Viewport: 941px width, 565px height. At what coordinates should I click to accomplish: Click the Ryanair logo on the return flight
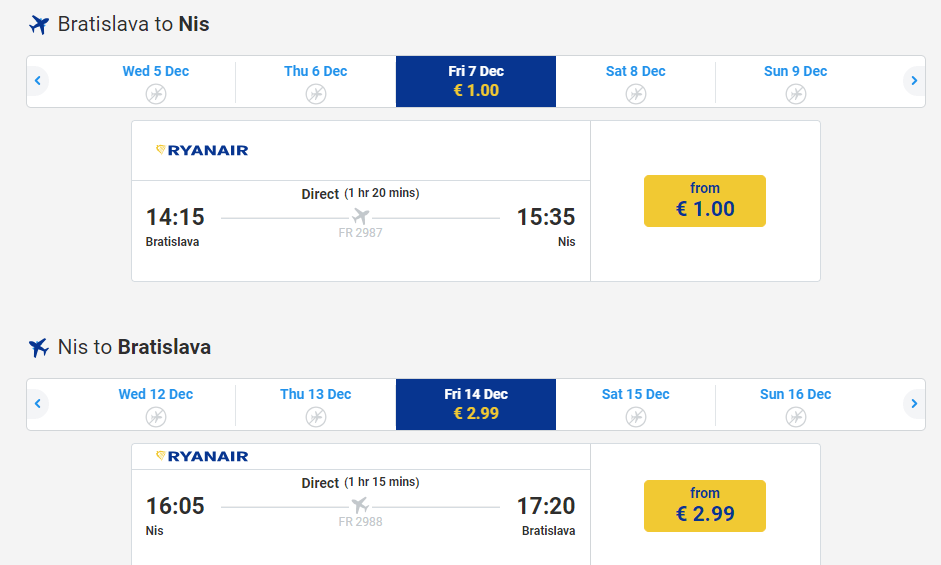tap(202, 456)
